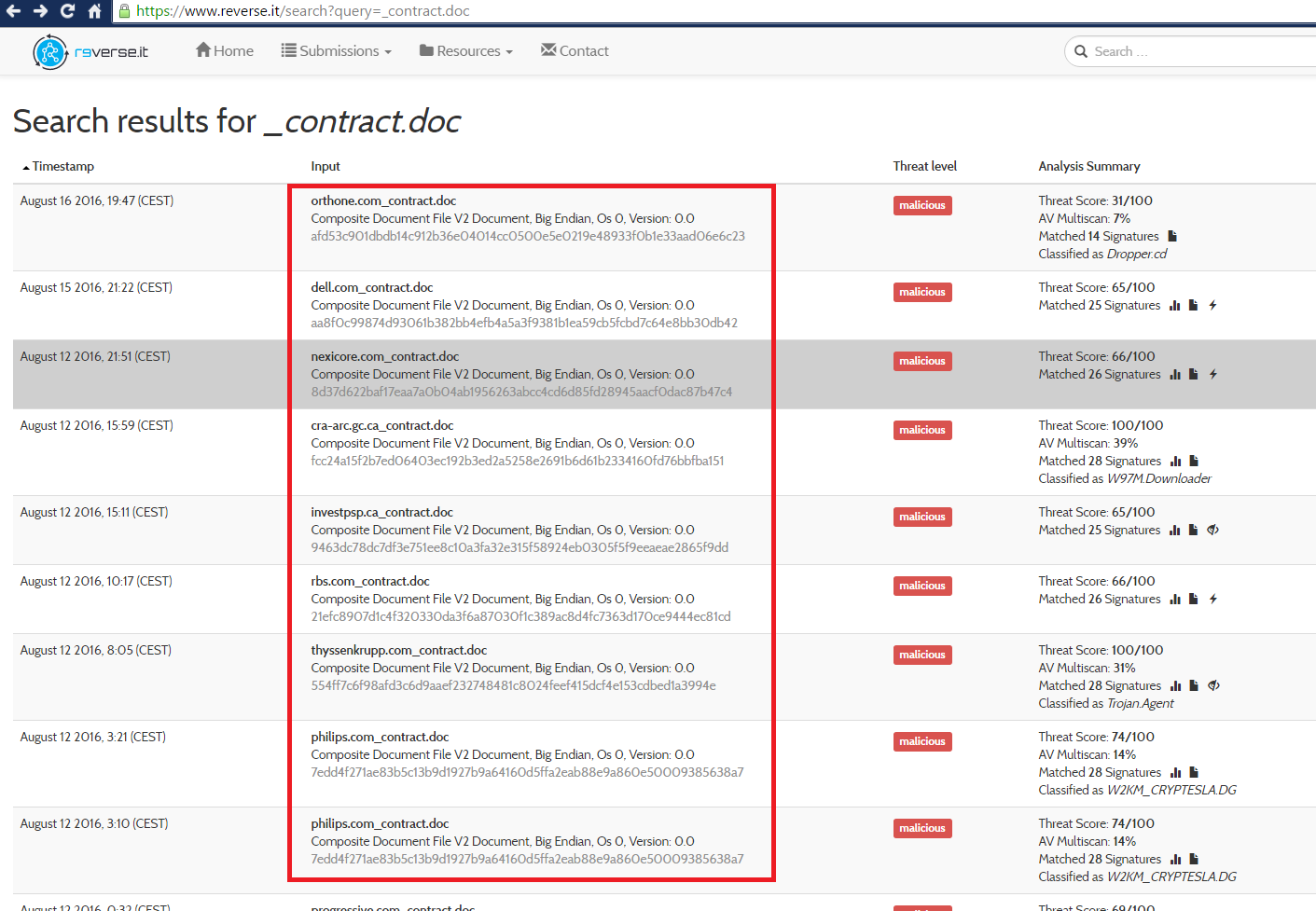
Task: Click the hash starting with 8d37d622baf17eaa
Action: coord(521,392)
